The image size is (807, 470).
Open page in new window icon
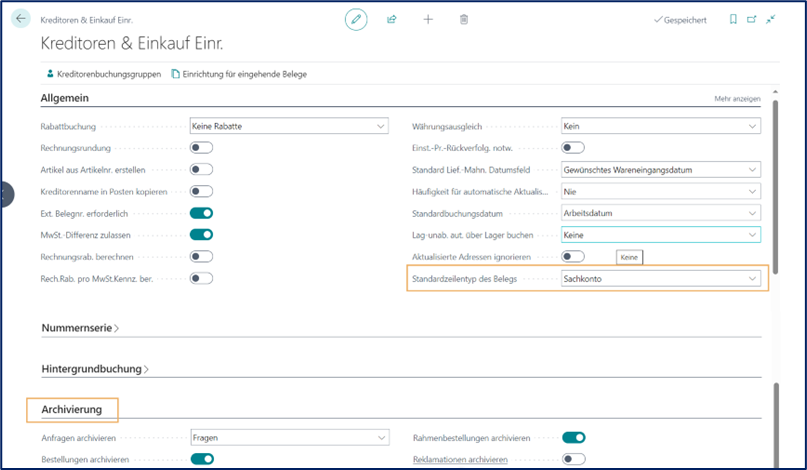click(752, 19)
